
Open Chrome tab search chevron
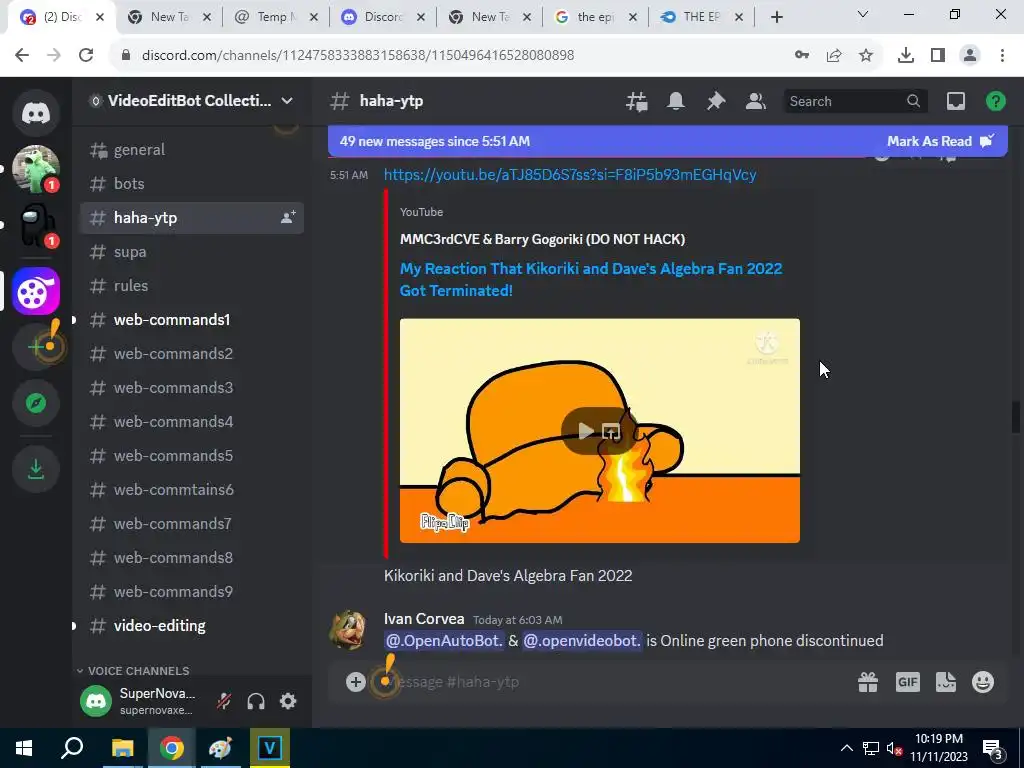pyautogui.click(x=863, y=15)
